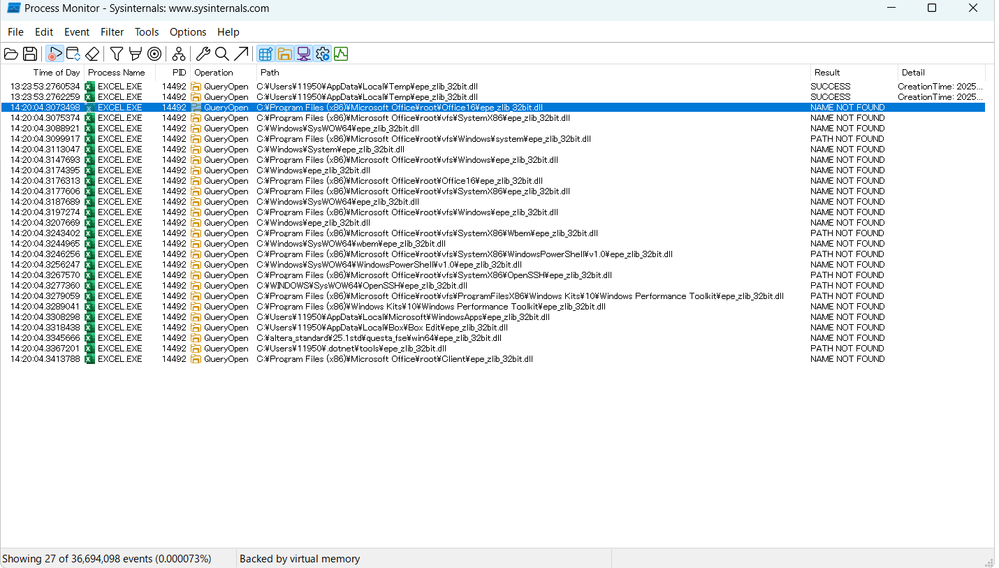Screen dimensions: 999x568
Task: Open the Options menu
Action: [188, 32]
